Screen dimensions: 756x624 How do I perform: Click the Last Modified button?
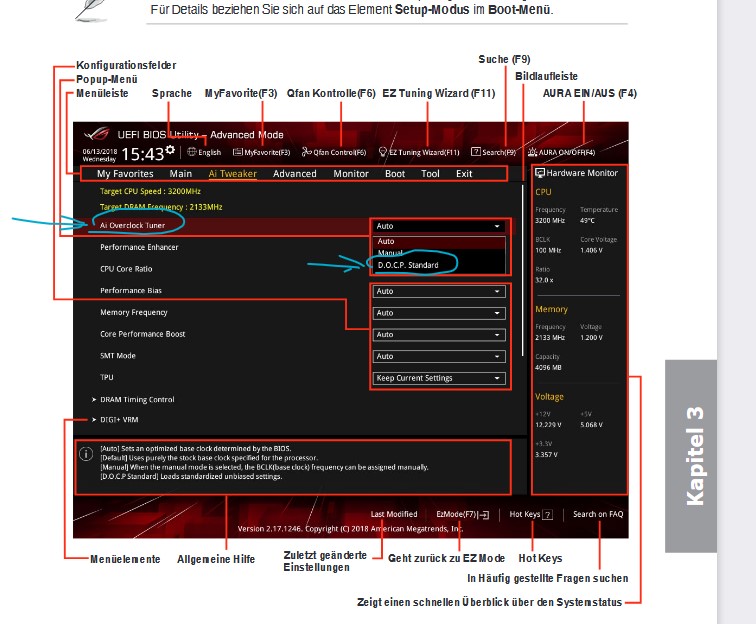click(394, 515)
